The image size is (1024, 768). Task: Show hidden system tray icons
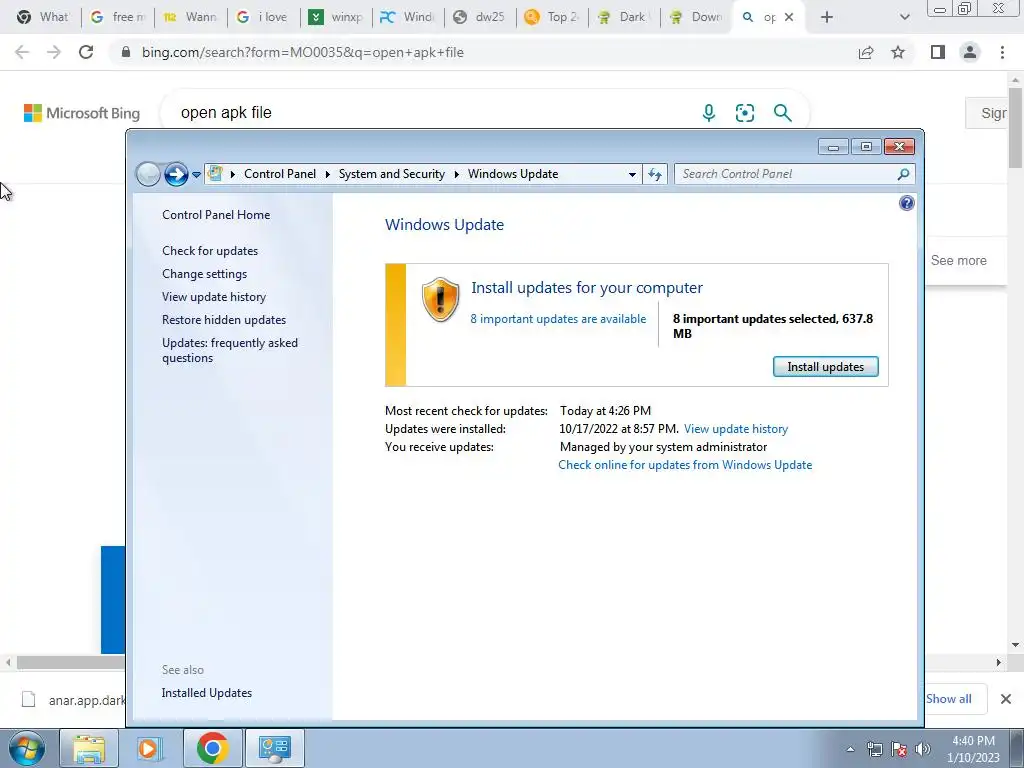[x=850, y=750]
